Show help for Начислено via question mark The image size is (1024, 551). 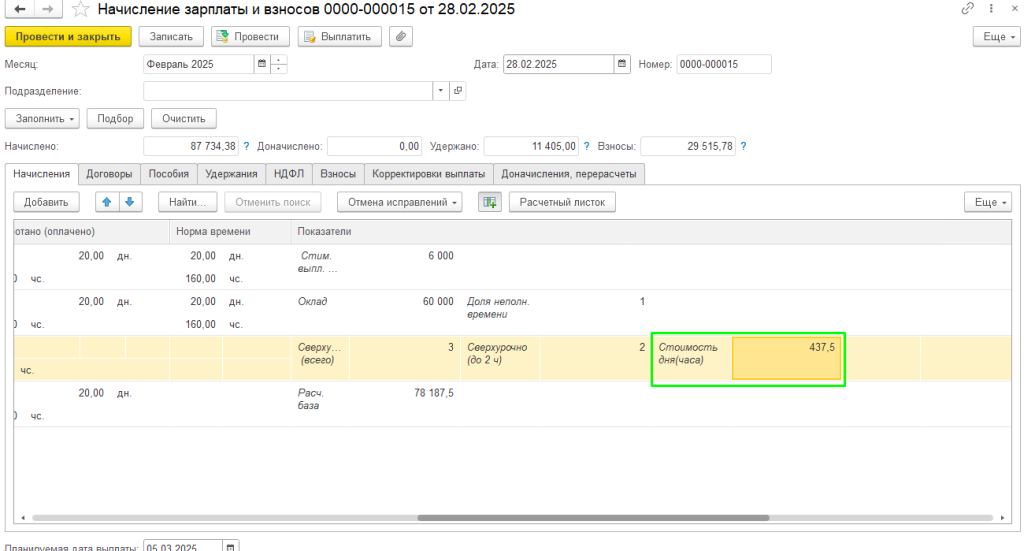[246, 146]
